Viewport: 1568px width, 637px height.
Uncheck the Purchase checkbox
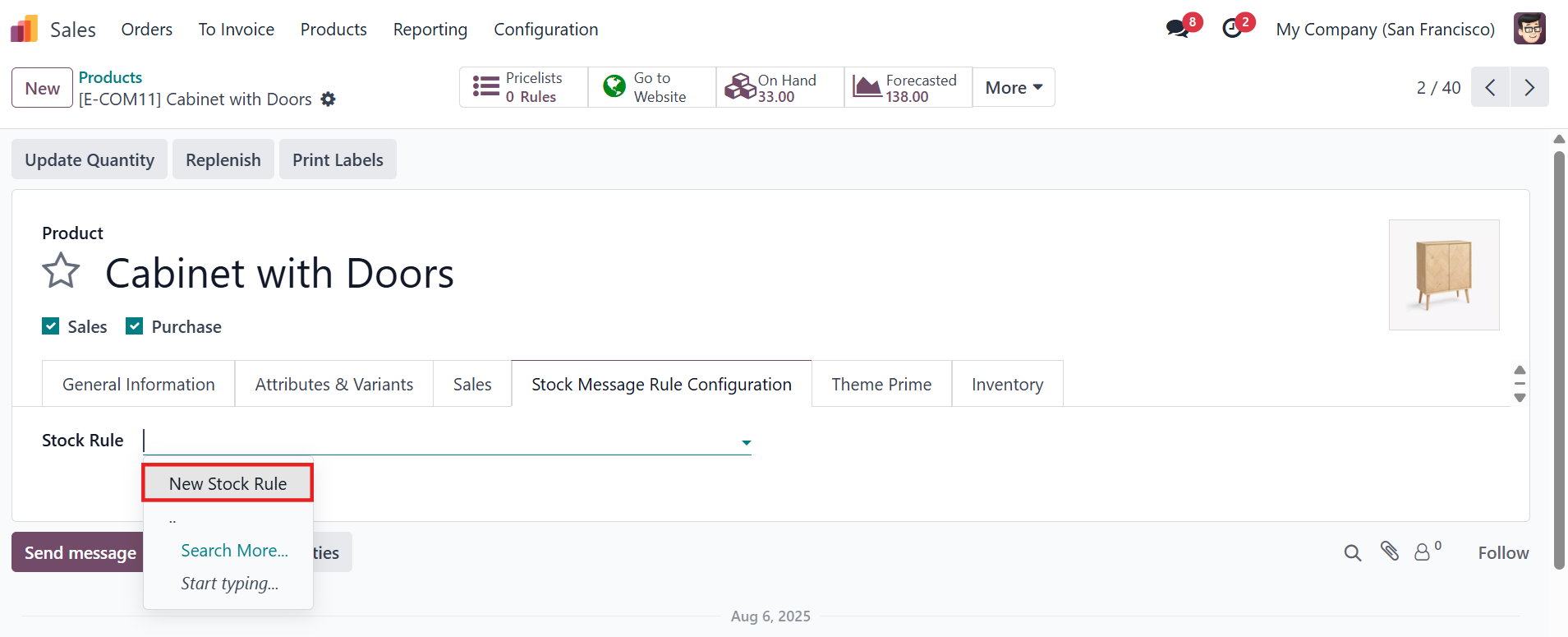click(135, 326)
